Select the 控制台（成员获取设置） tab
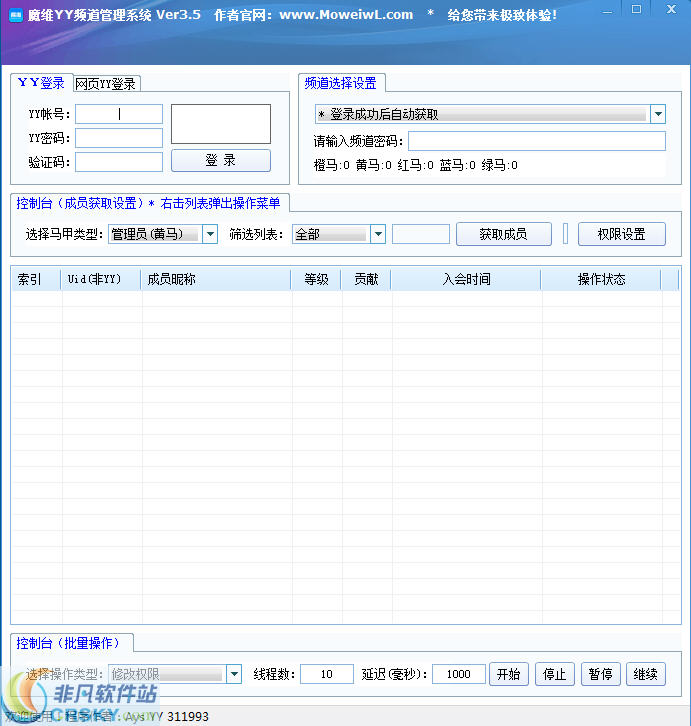This screenshot has width=691, height=726. tap(149, 203)
